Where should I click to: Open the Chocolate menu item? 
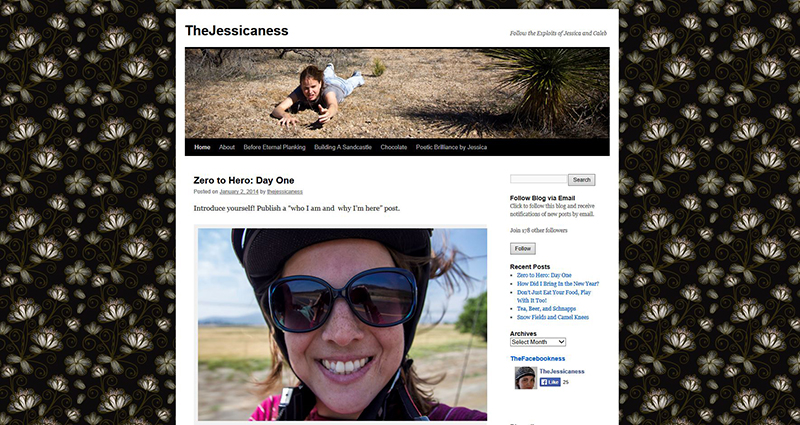tap(393, 147)
